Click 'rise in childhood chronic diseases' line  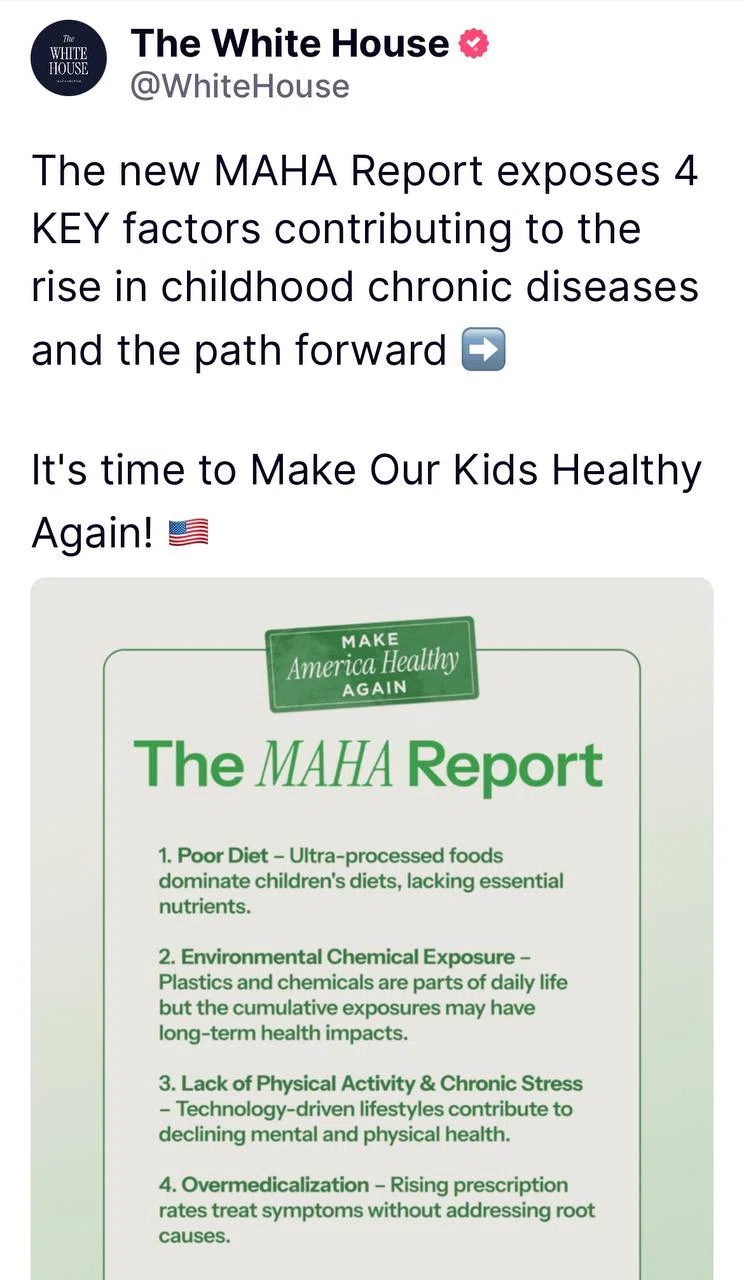[365, 288]
